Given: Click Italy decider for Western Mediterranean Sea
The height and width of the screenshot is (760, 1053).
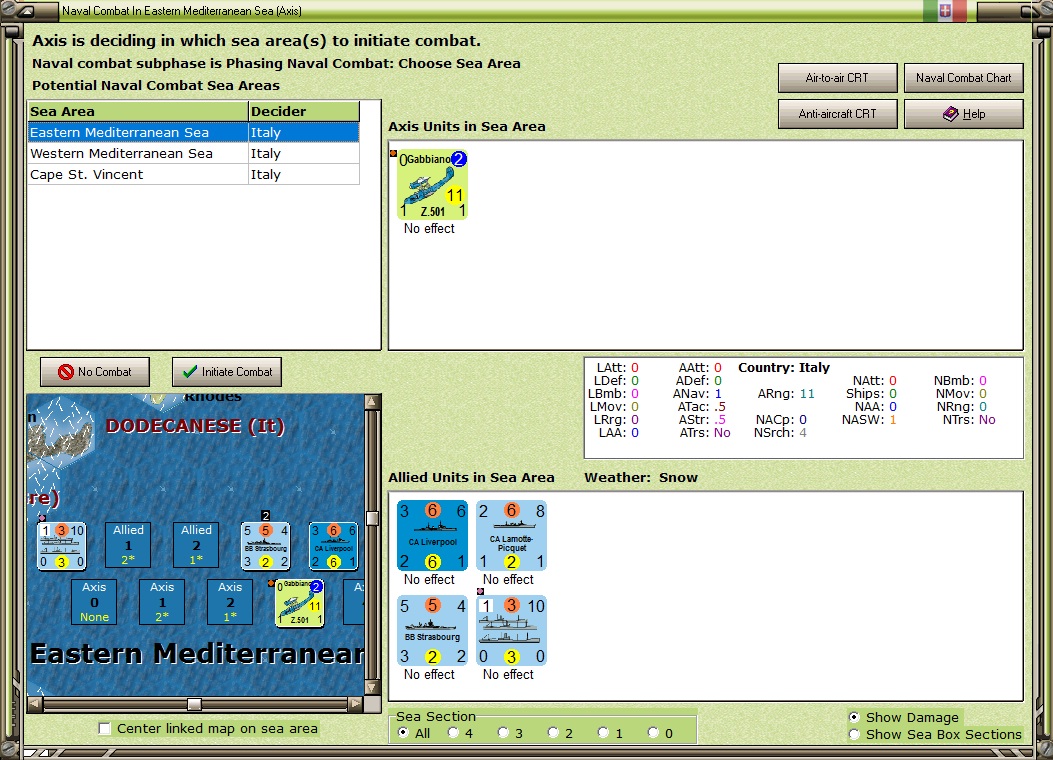Looking at the screenshot, I should [304, 154].
